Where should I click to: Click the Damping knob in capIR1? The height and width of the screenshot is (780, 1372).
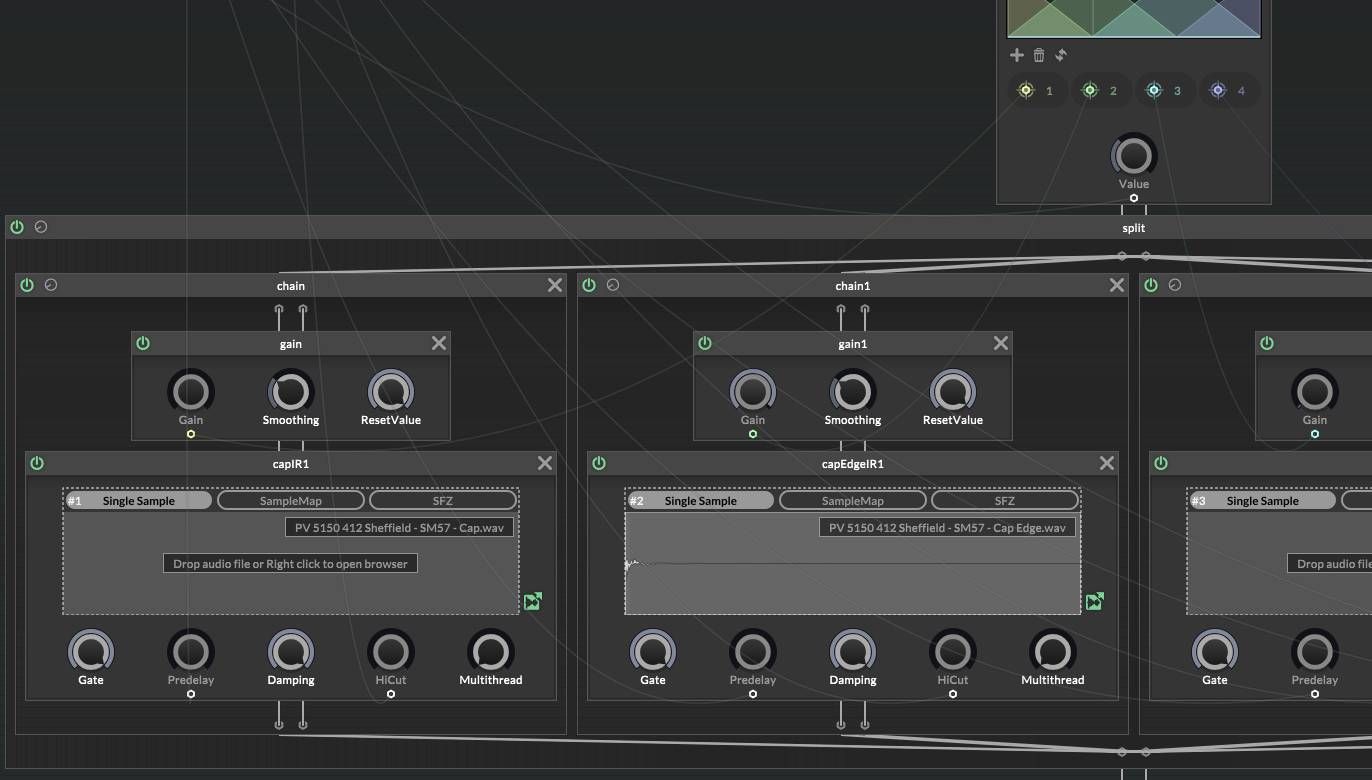coord(291,651)
